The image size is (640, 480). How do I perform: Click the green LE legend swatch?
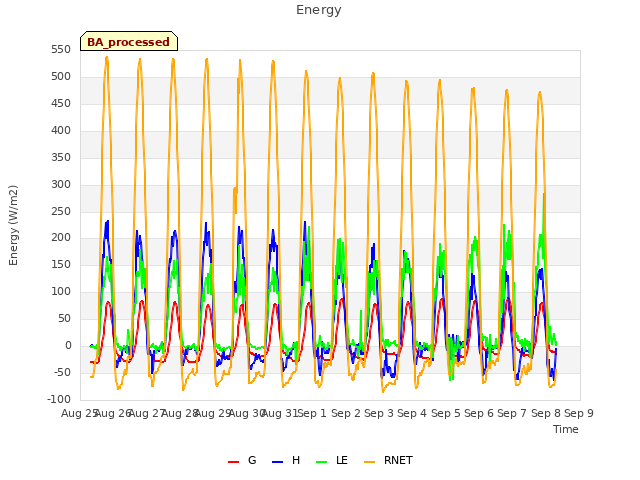pyautogui.click(x=322, y=462)
